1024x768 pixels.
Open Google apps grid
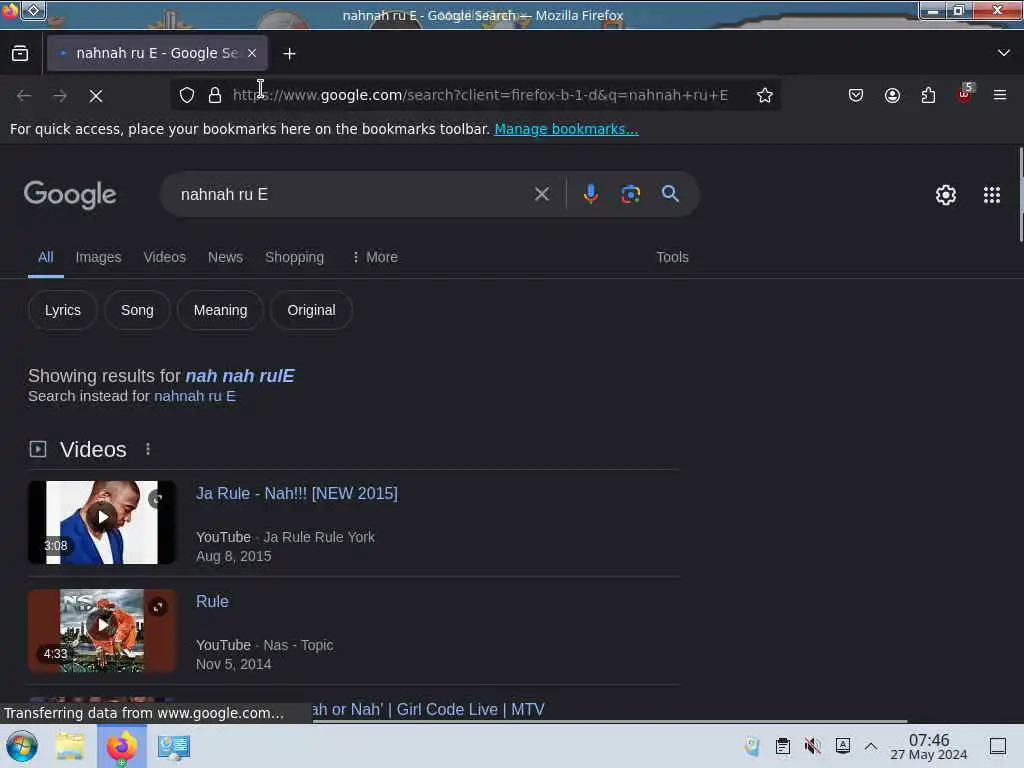[x=992, y=195]
